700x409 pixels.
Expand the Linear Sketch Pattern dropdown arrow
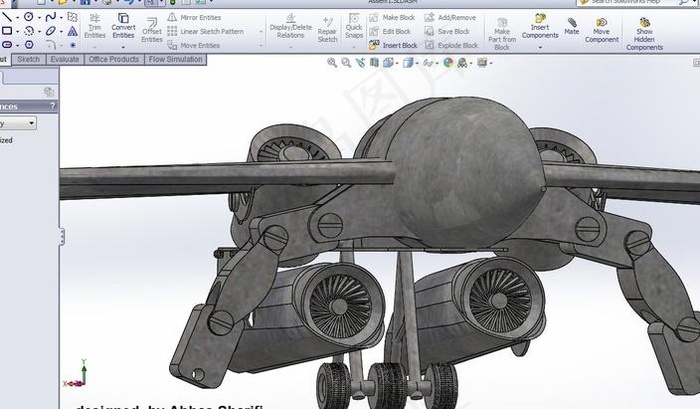click(x=261, y=32)
